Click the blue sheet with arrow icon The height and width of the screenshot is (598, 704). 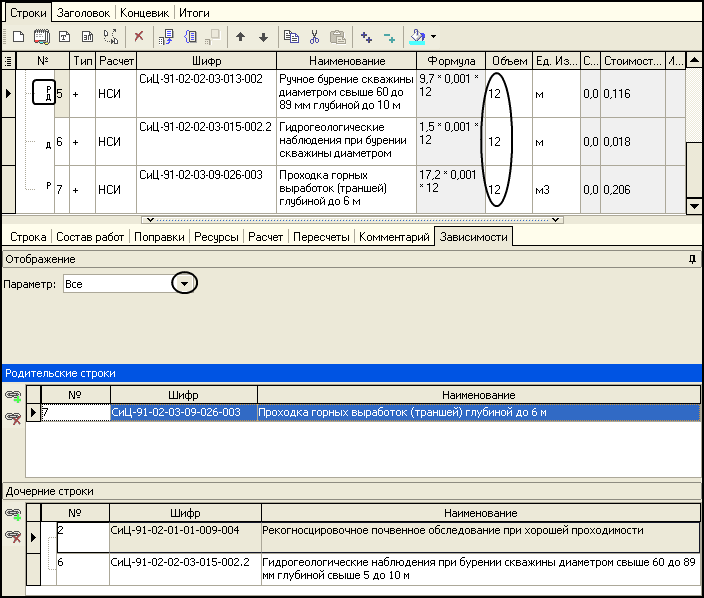click(x=167, y=37)
